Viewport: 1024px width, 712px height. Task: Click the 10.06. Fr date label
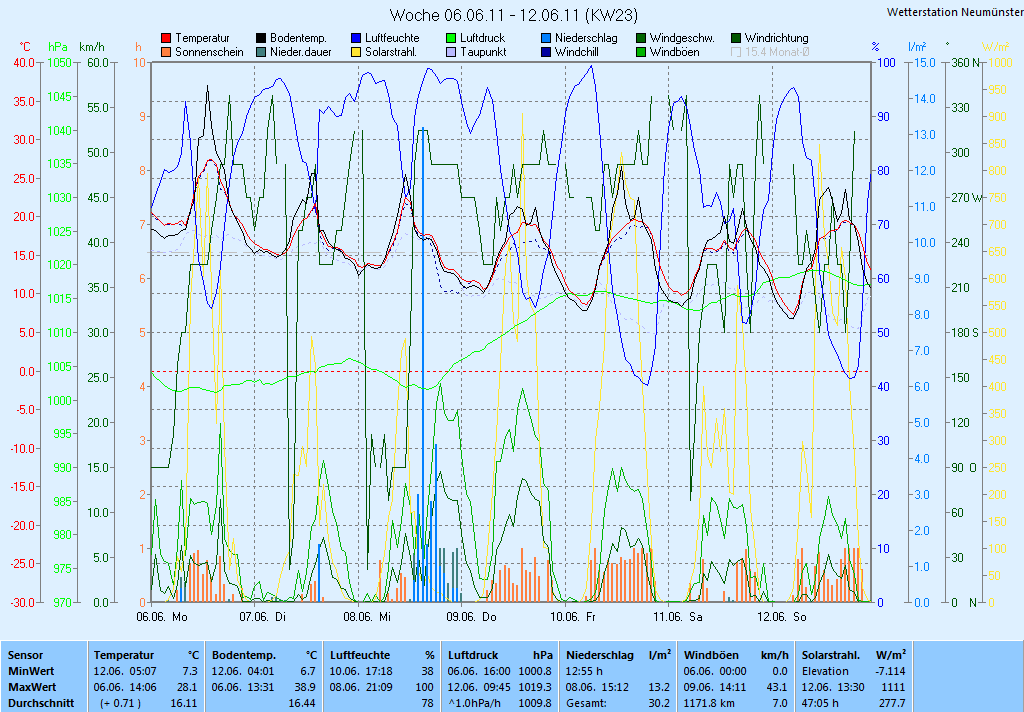click(573, 617)
